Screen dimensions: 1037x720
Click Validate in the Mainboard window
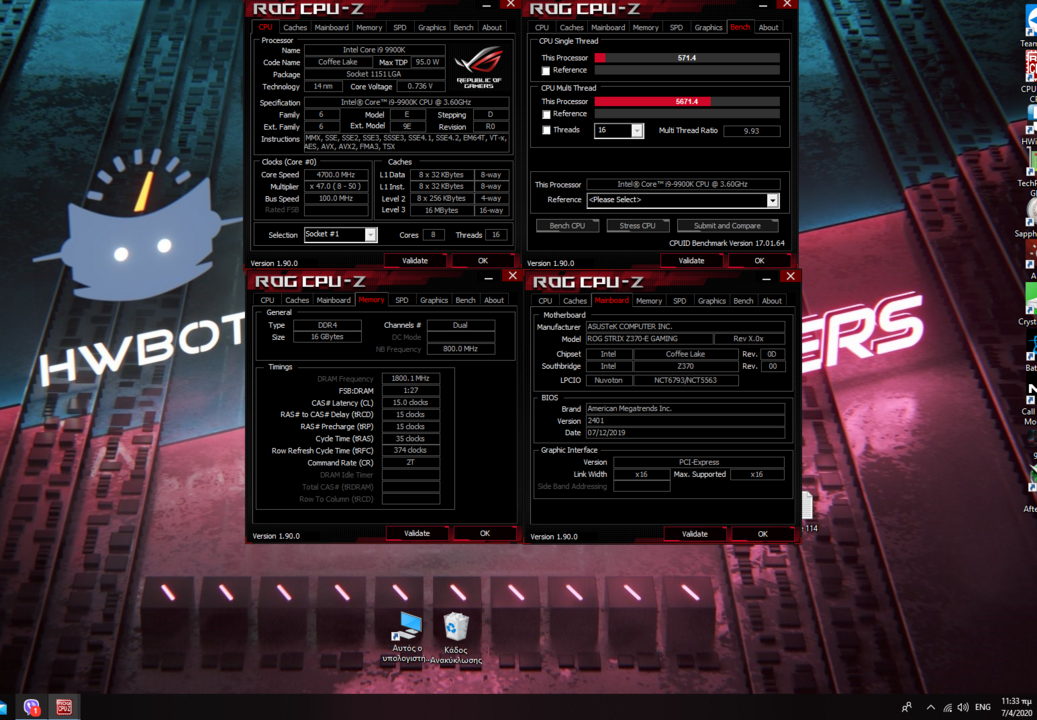pos(694,534)
